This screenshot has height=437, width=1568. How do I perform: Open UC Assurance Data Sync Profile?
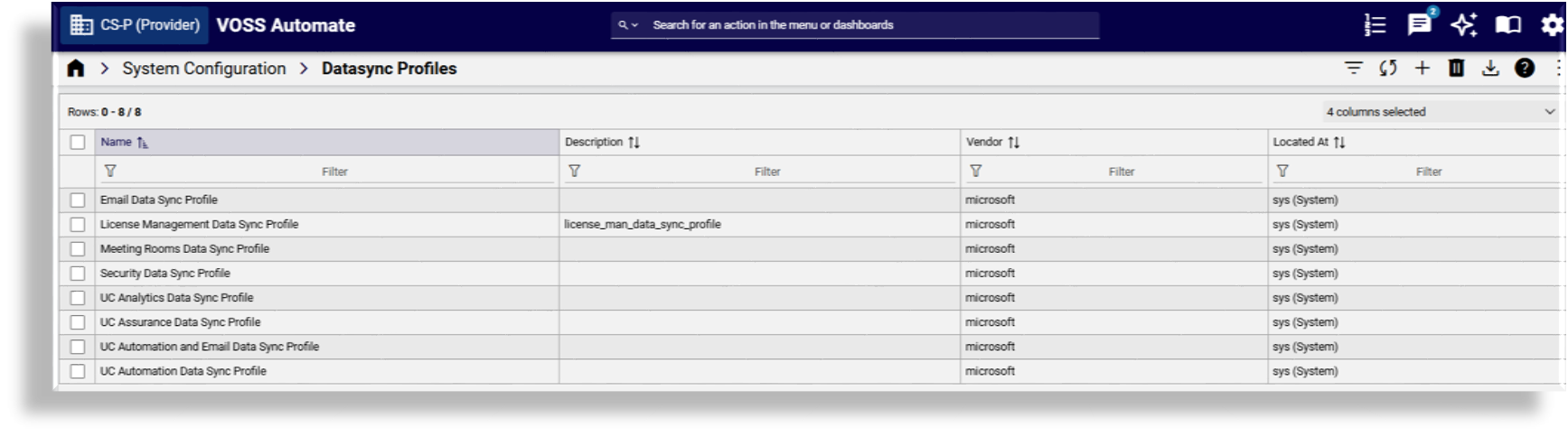180,322
